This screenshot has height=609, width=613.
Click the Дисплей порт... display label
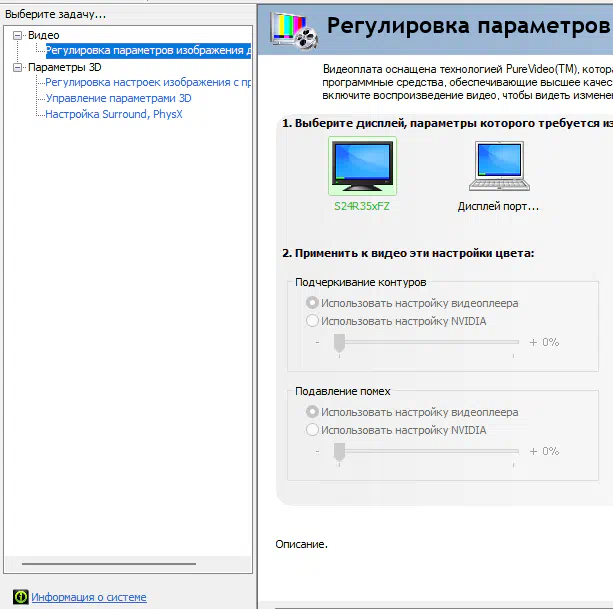point(498,206)
